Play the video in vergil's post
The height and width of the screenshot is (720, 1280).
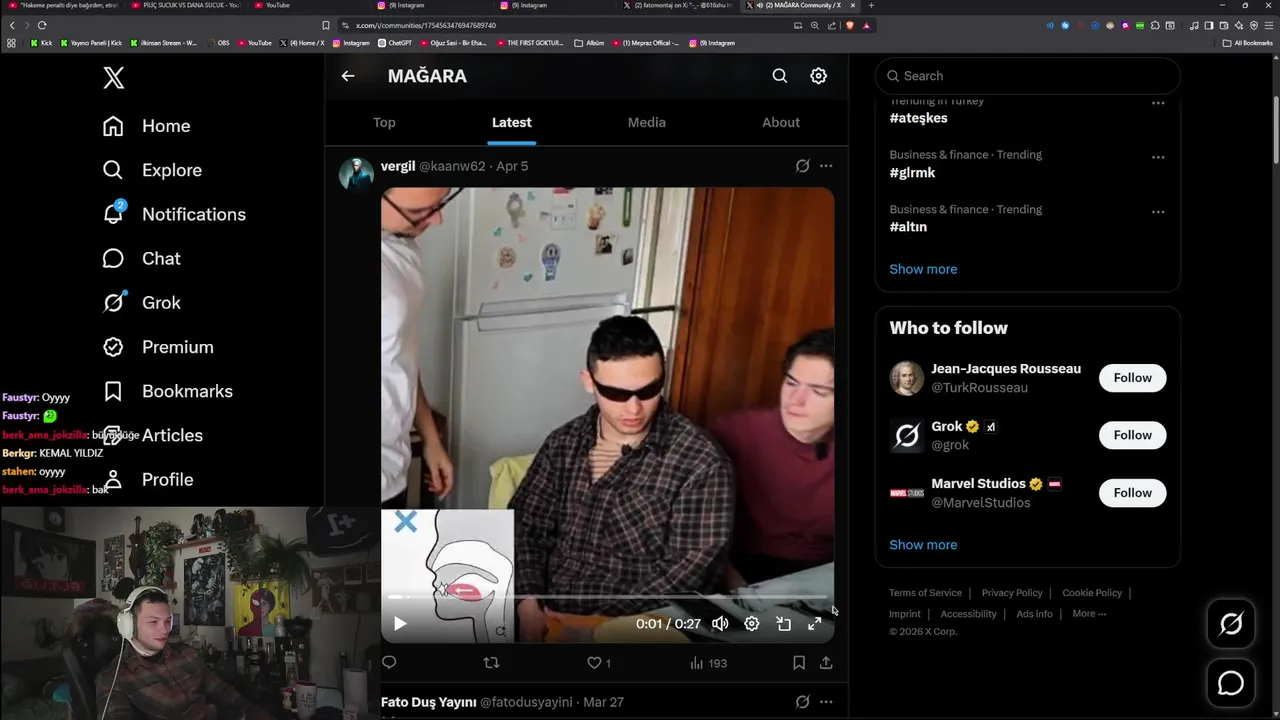[x=400, y=623]
